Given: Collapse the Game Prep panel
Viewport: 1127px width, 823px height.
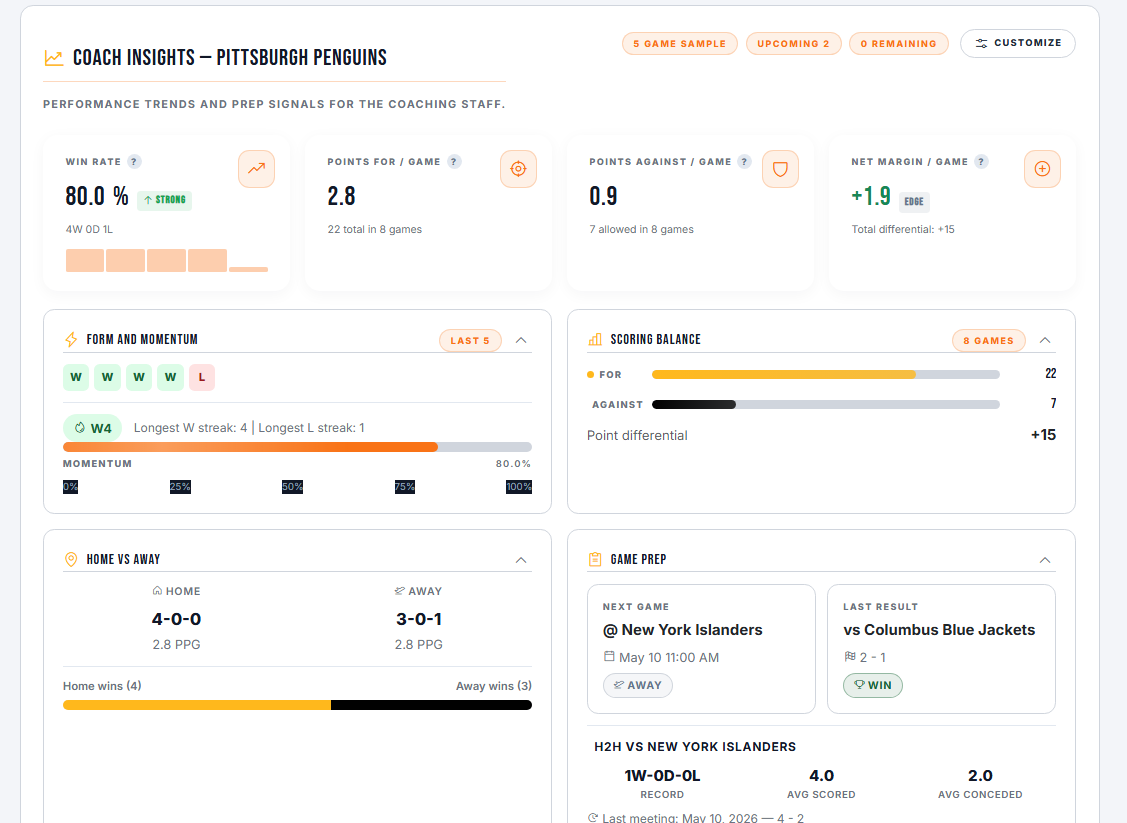Looking at the screenshot, I should coord(1045,560).
